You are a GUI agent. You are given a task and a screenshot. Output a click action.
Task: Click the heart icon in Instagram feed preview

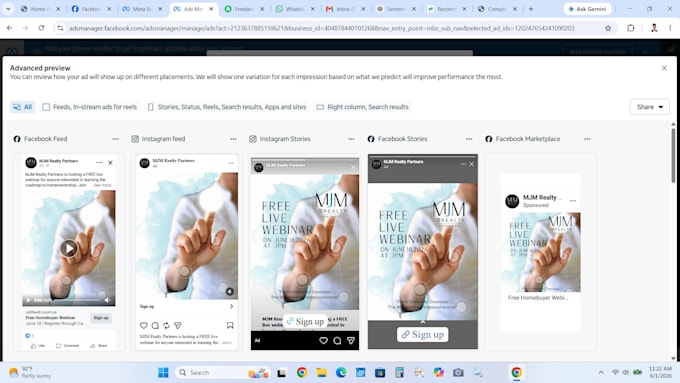(x=144, y=325)
